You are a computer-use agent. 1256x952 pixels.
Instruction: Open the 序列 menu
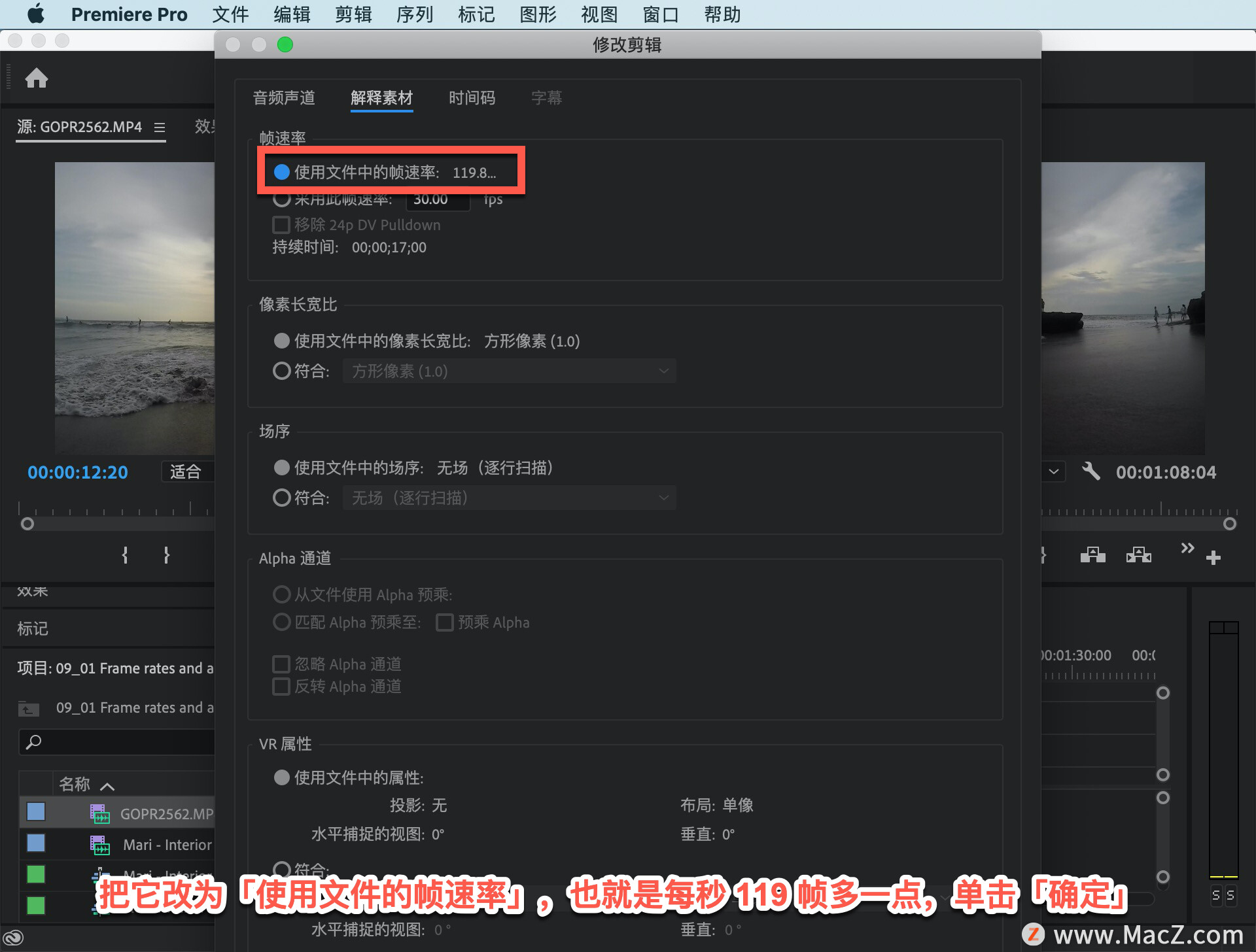(x=414, y=14)
